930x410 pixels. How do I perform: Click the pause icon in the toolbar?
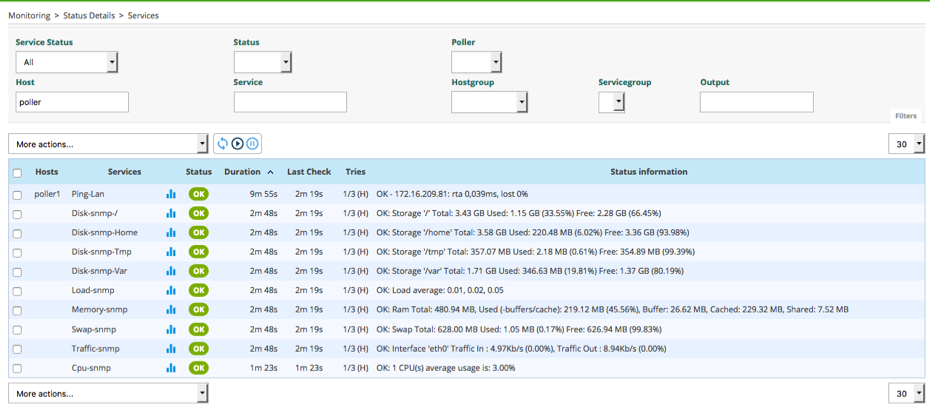coord(252,144)
